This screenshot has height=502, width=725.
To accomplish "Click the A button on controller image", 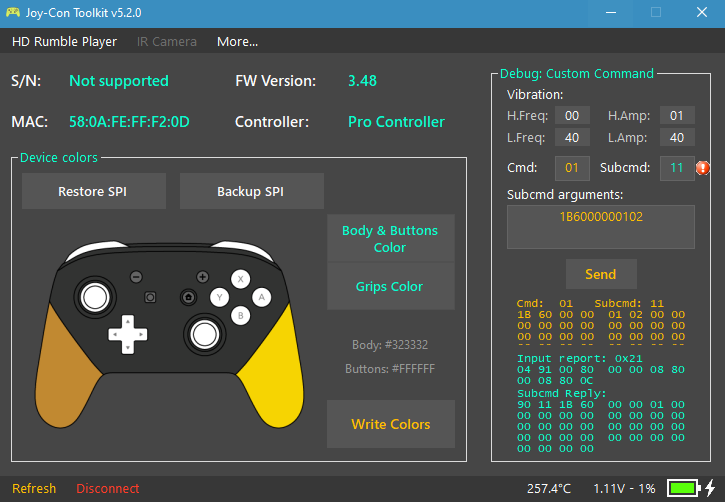I will click(262, 297).
